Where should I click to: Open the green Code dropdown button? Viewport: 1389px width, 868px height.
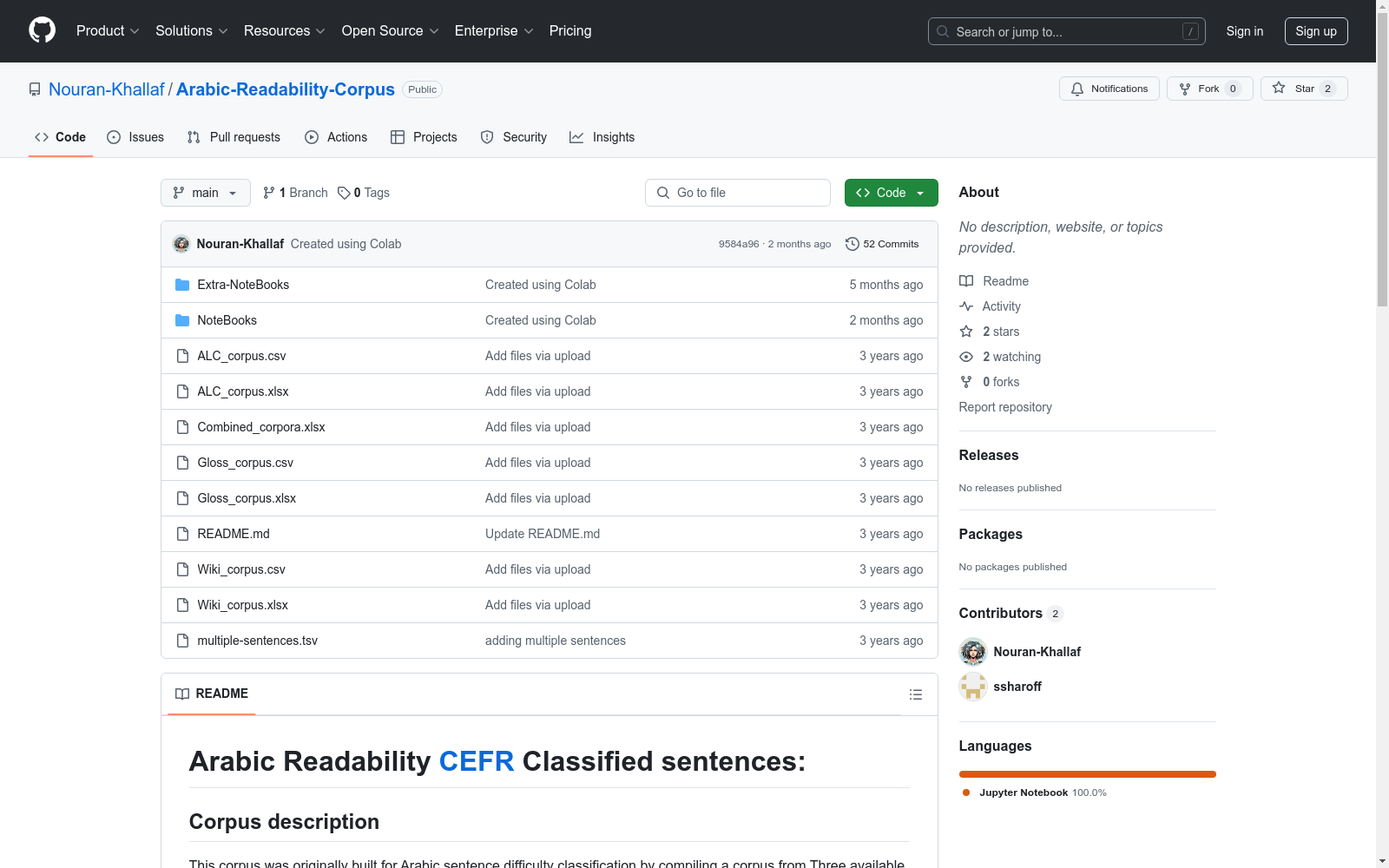[x=891, y=193]
